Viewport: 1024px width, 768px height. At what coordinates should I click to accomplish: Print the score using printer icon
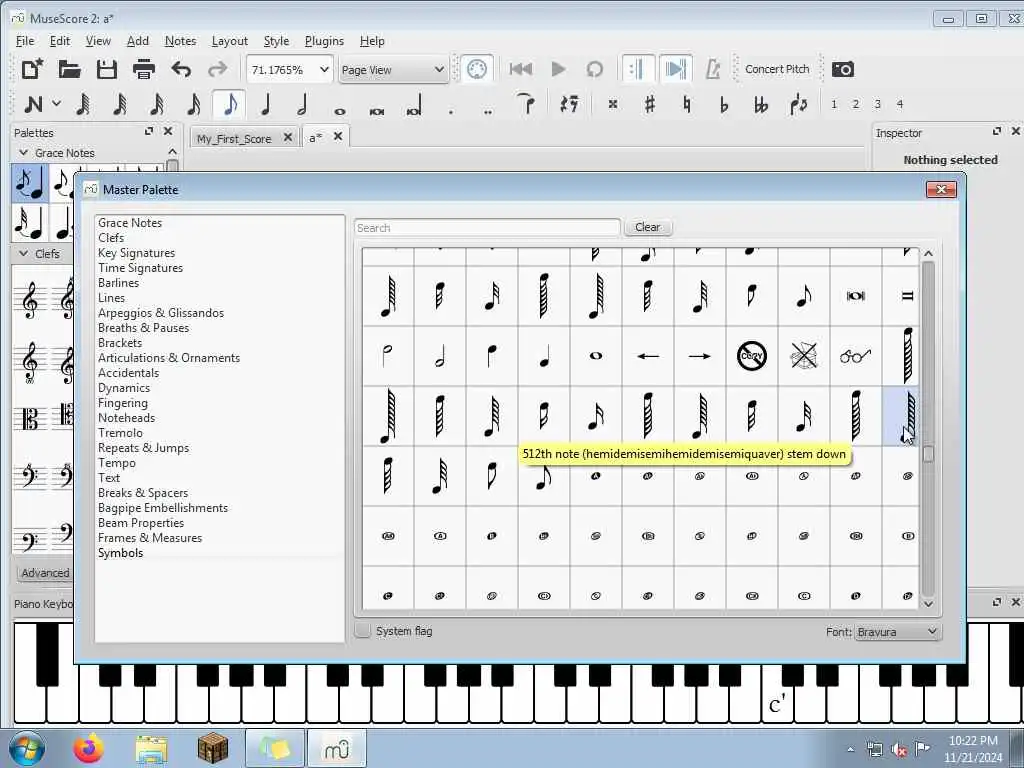point(144,69)
